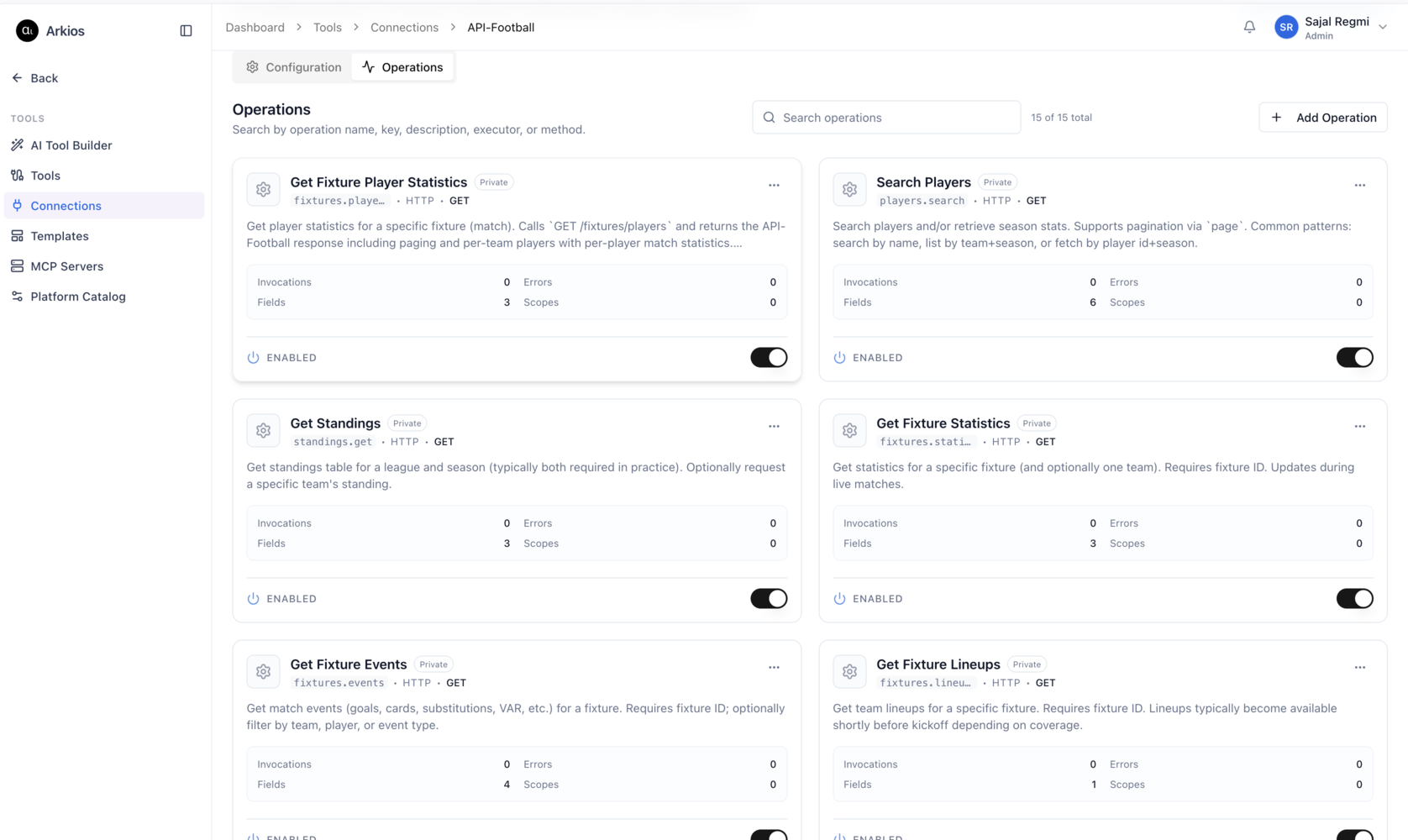
Task: Go to Tools breadcrumb link
Action: click(x=328, y=28)
